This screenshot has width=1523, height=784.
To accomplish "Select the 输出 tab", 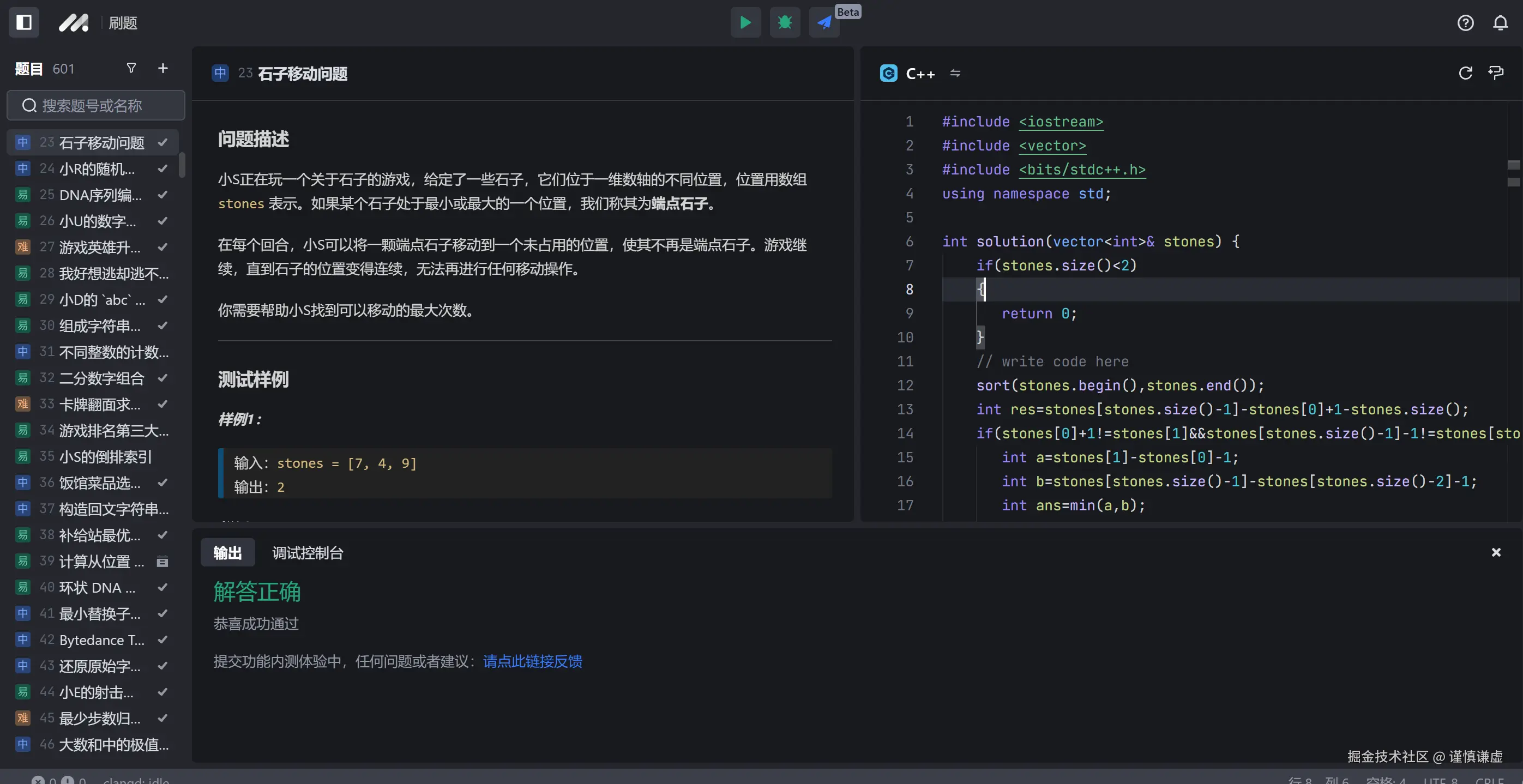I will 227,553.
